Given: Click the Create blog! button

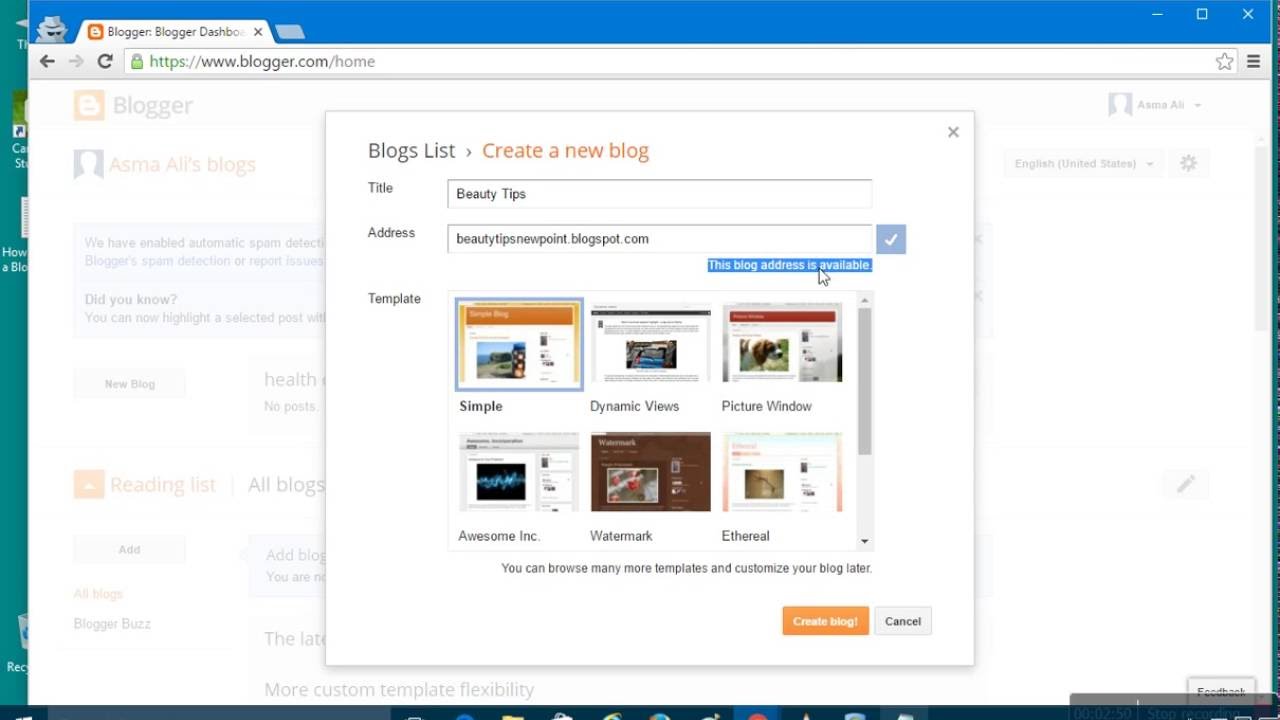Looking at the screenshot, I should pyautogui.click(x=825, y=621).
